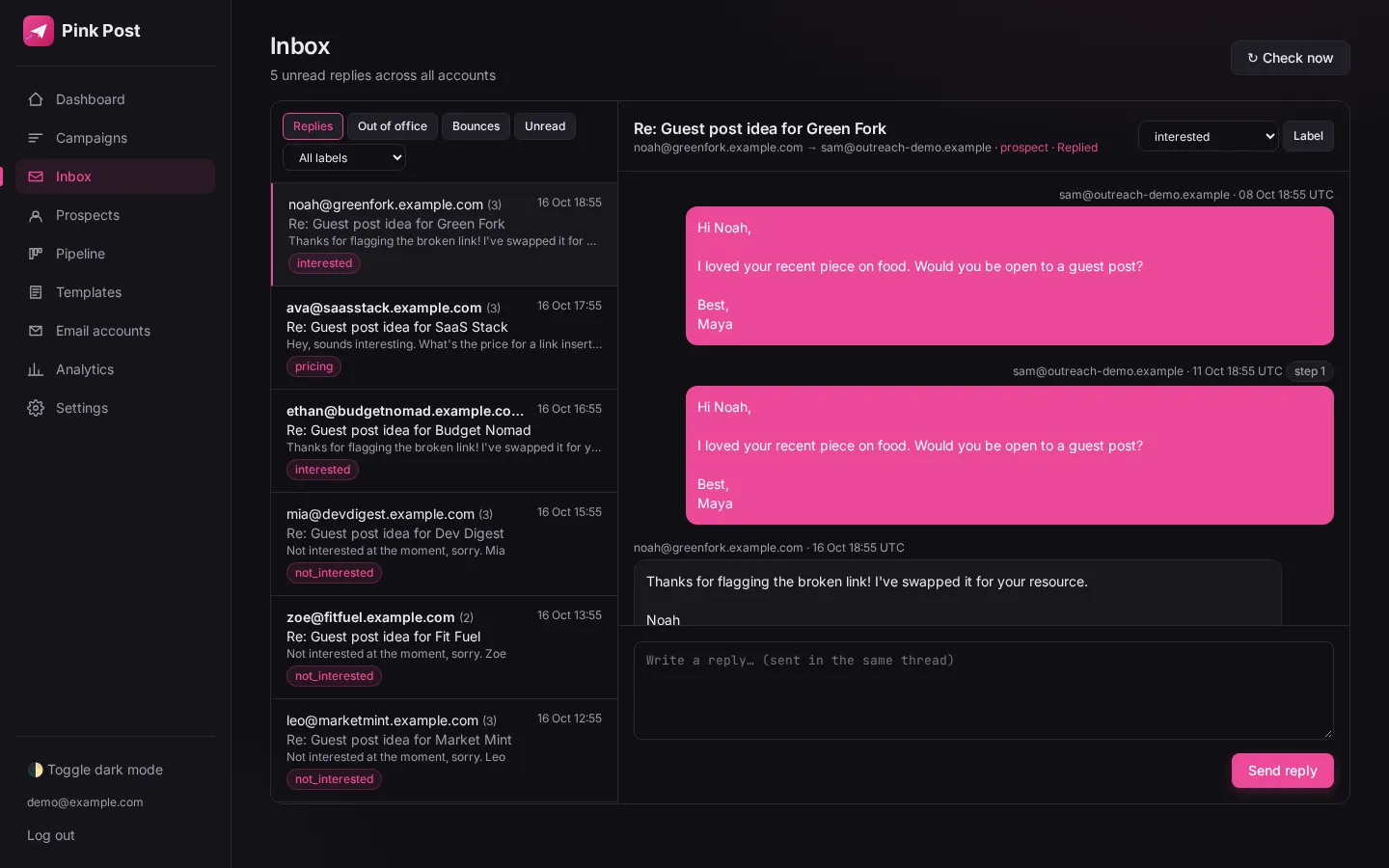Open the Prospects page

pos(115,215)
